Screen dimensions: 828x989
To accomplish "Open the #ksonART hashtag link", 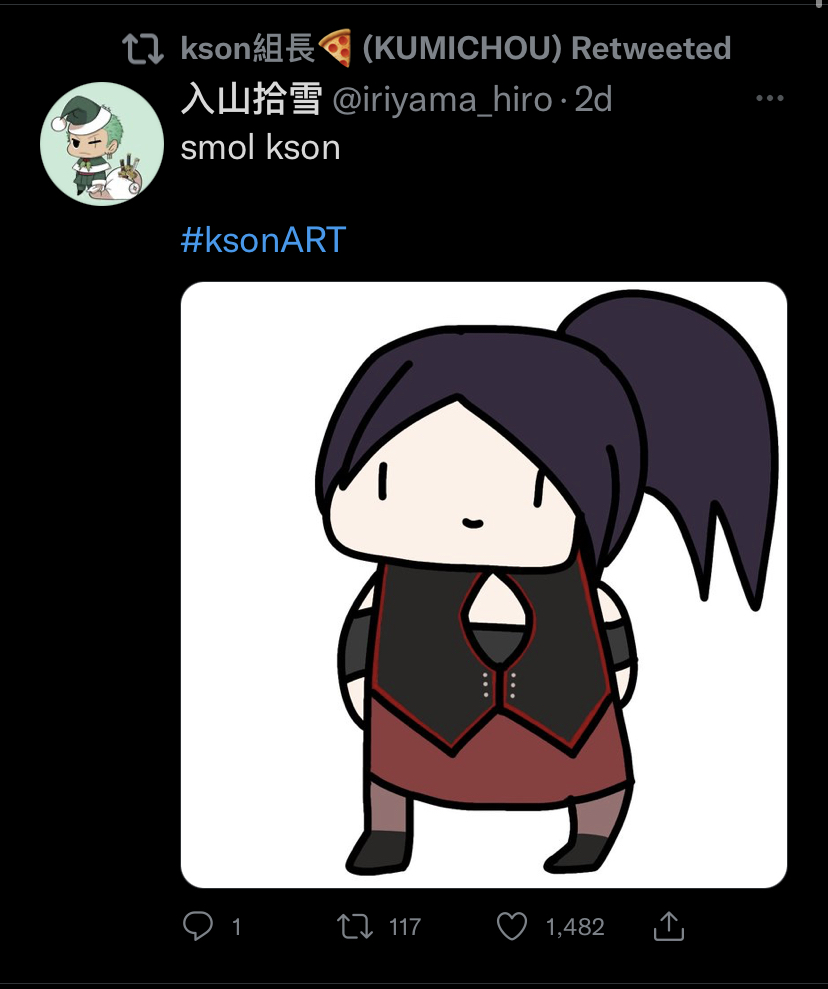I will click(x=263, y=240).
